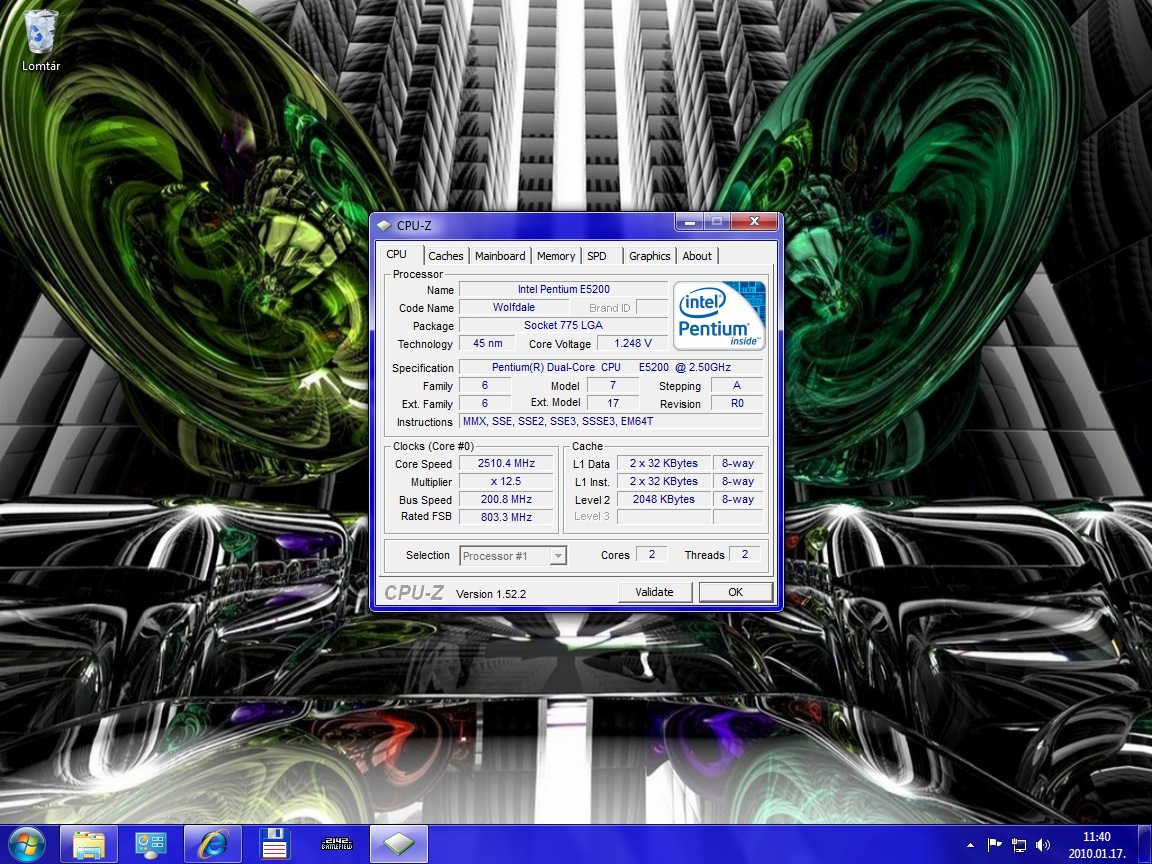Open the network tray icon
Viewport: 1152px width, 864px height.
tap(1019, 845)
